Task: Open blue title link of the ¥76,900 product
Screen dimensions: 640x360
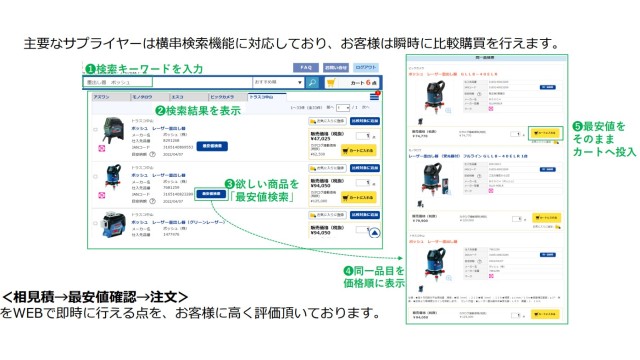Action: pyautogui.click(x=468, y=156)
